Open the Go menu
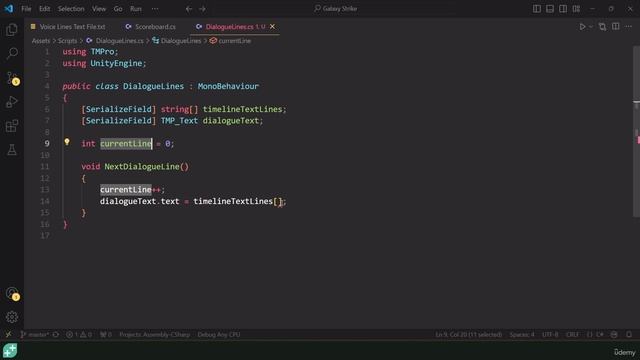The height and width of the screenshot is (360, 640). 118,9
